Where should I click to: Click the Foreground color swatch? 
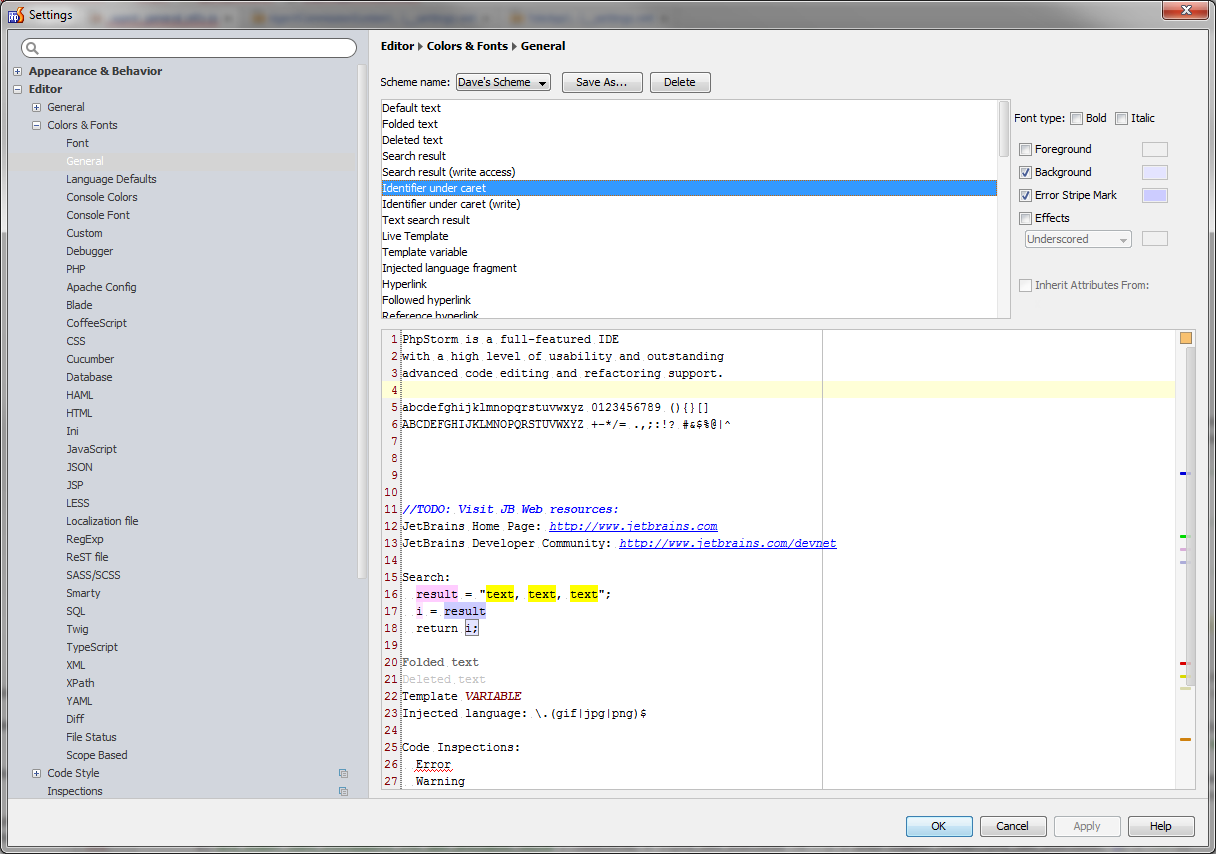(1154, 149)
